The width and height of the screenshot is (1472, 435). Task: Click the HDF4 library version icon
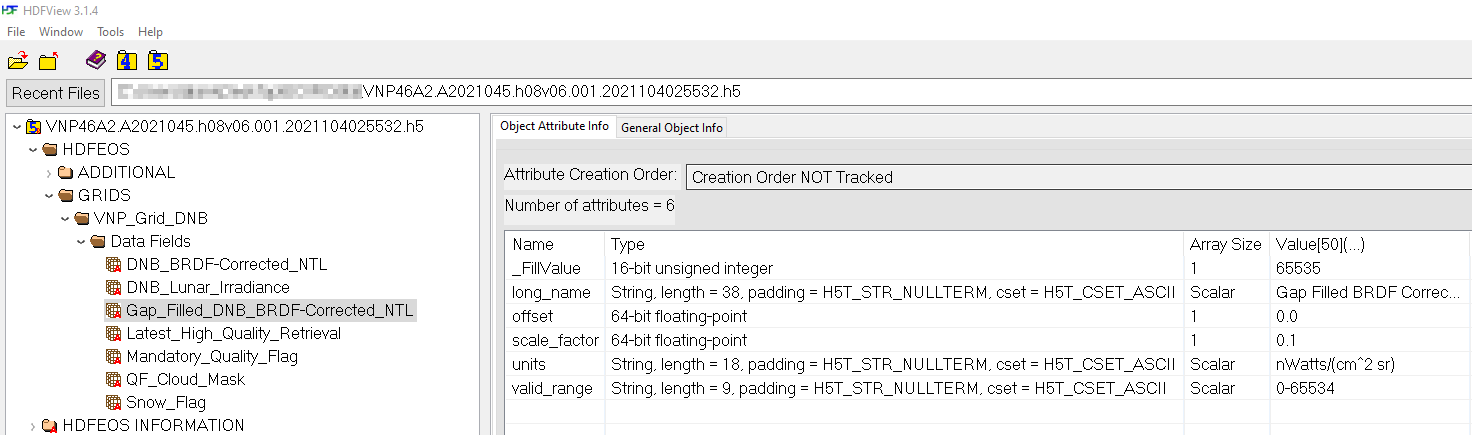click(126, 60)
